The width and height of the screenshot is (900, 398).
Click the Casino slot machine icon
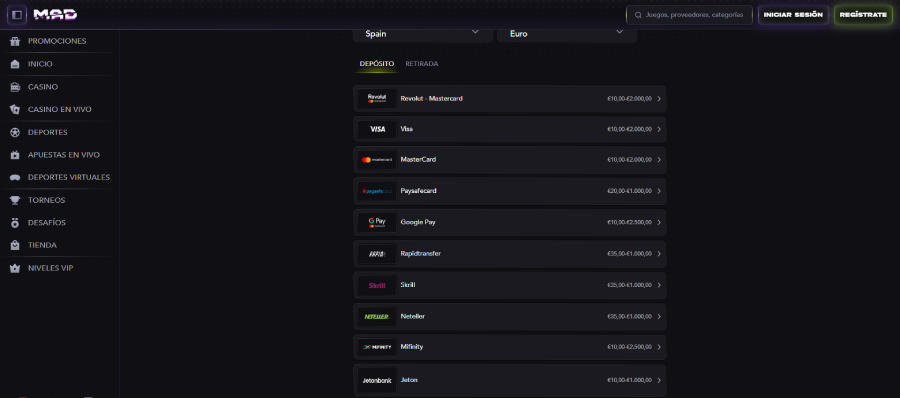tap(15, 87)
